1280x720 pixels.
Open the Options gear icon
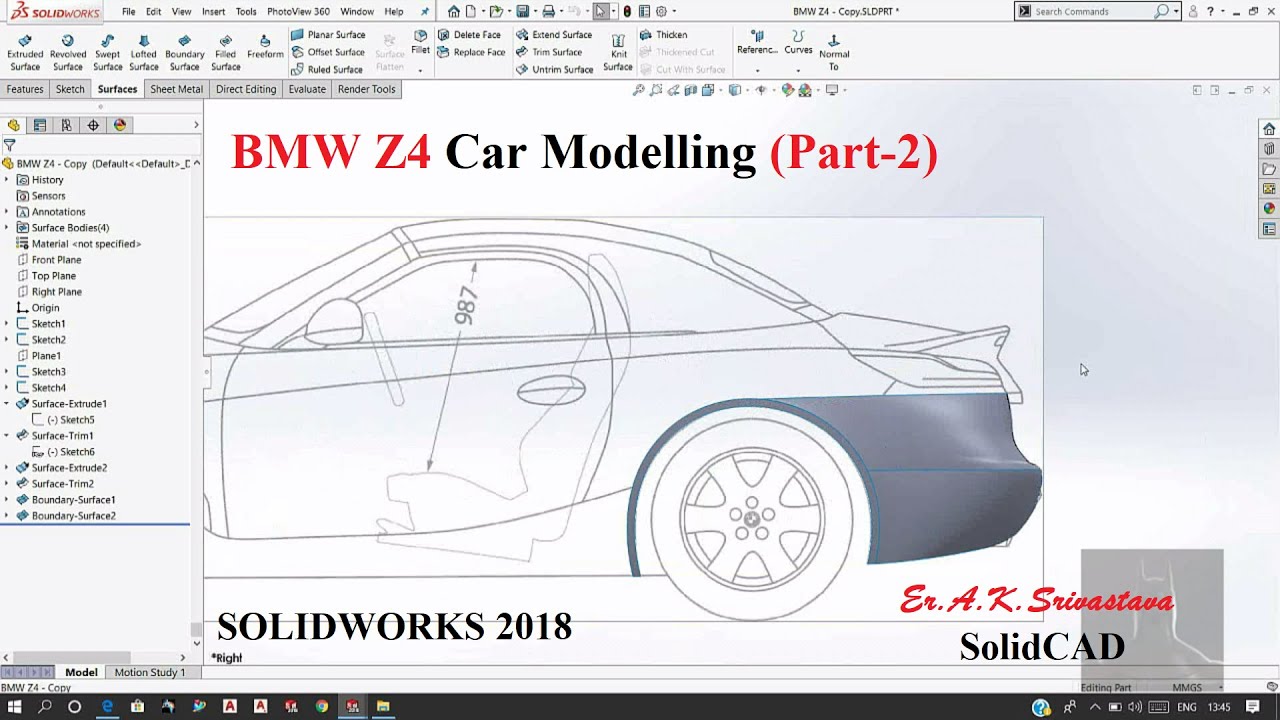tap(661, 11)
